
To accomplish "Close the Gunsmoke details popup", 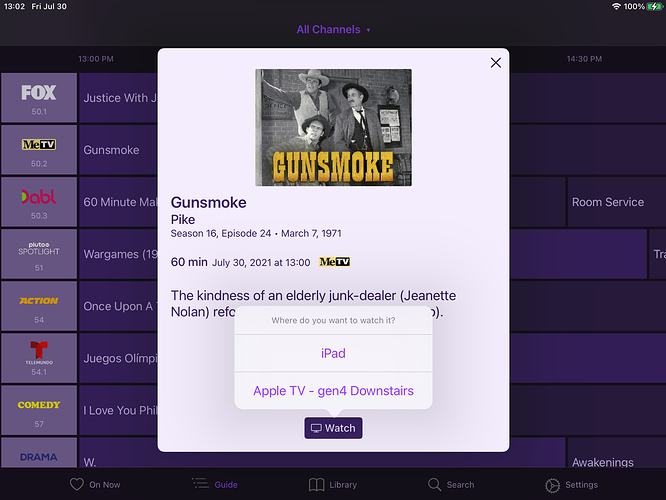I will click(495, 63).
